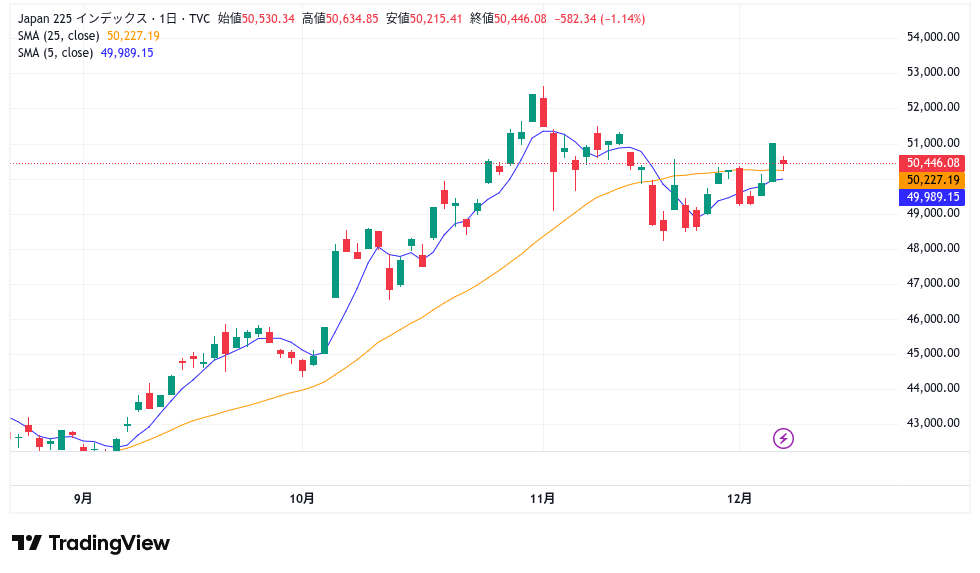Select the SMA (5, close) indicator legend
The height and width of the screenshot is (573, 980).
56,53
